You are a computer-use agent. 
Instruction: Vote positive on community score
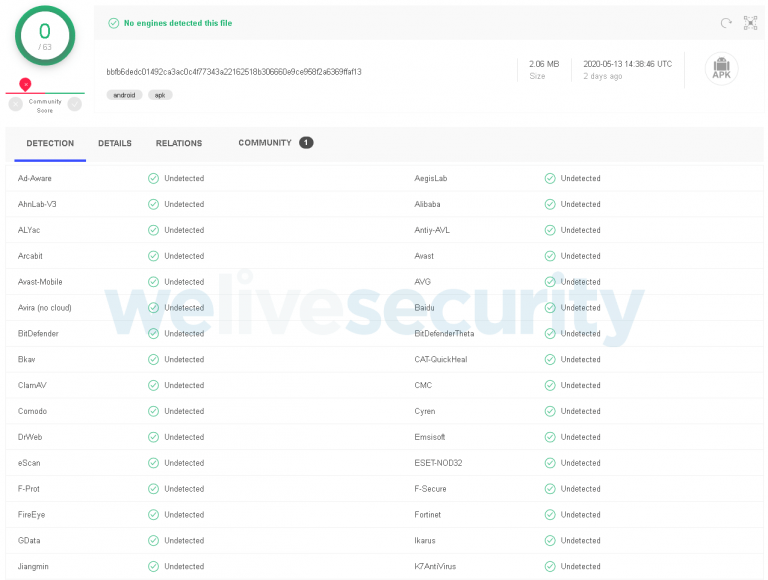74,104
